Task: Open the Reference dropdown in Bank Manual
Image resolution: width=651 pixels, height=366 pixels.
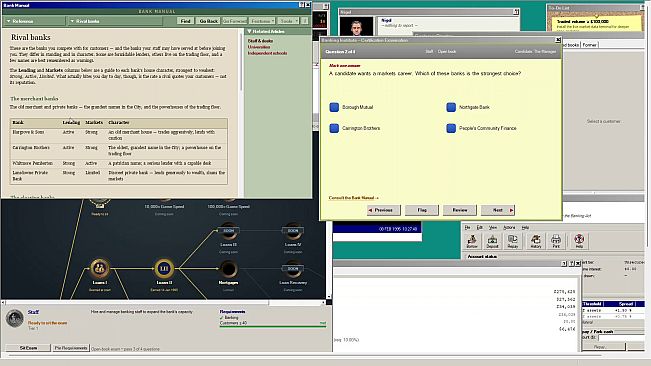Action: pyautogui.click(x=34, y=21)
